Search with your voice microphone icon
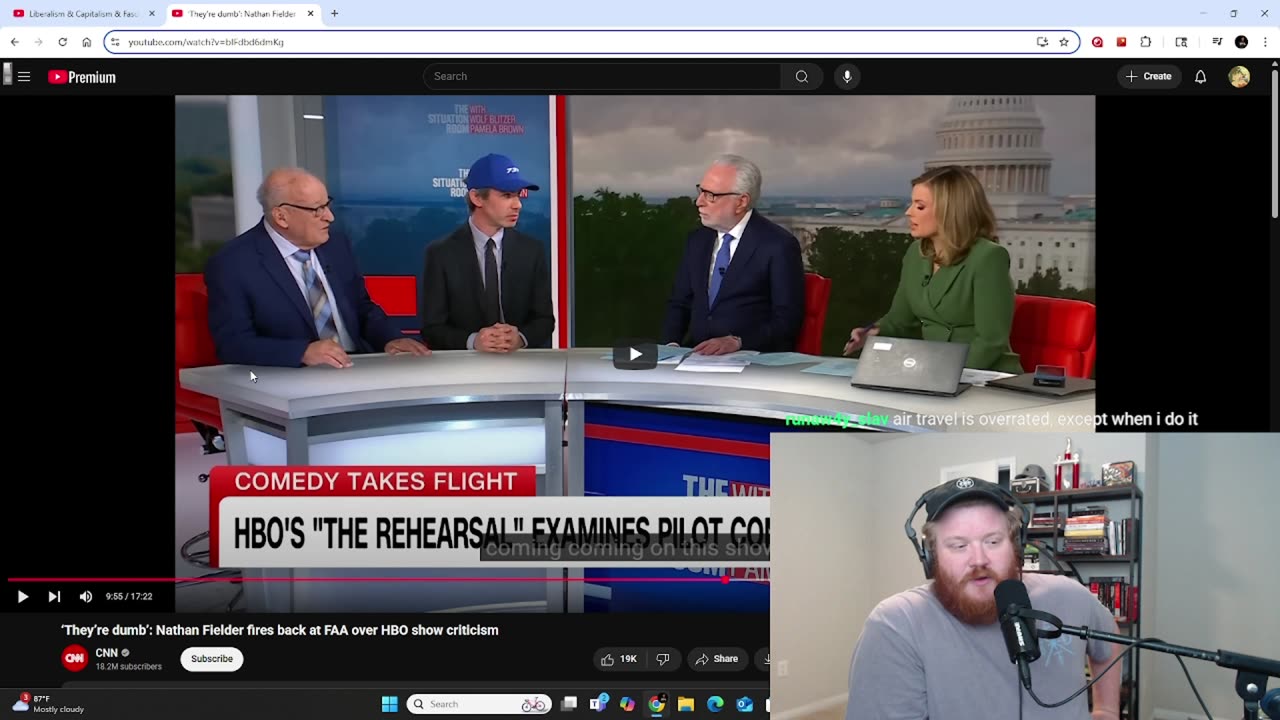 pyautogui.click(x=847, y=76)
